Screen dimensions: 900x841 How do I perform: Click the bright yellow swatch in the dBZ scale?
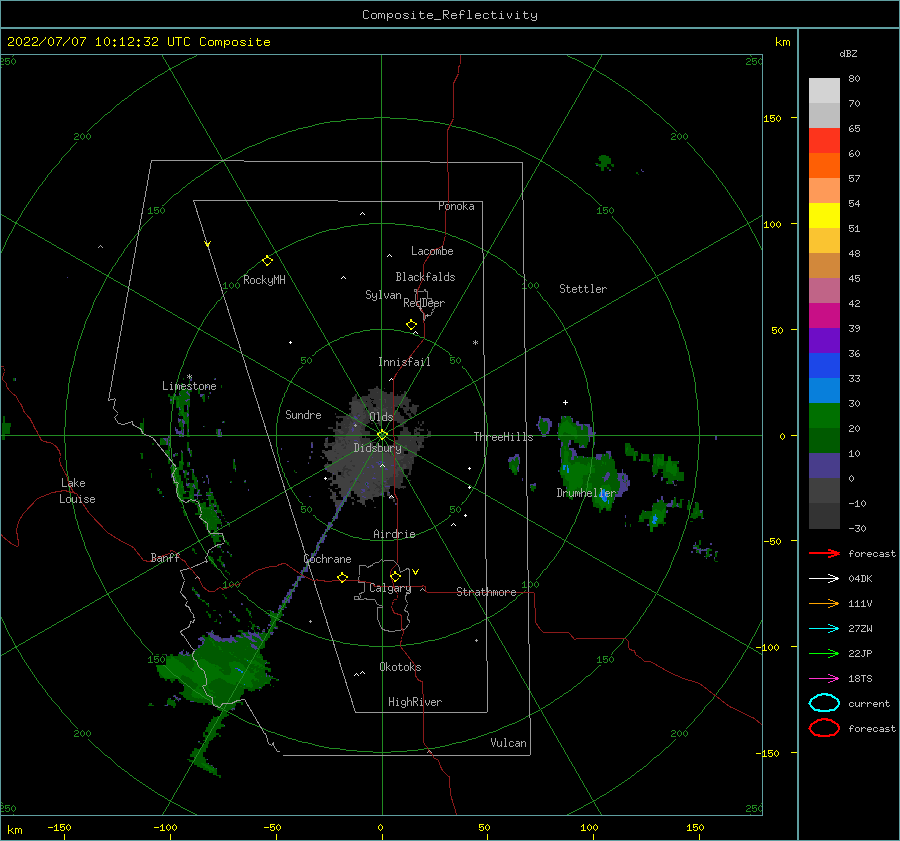824,216
